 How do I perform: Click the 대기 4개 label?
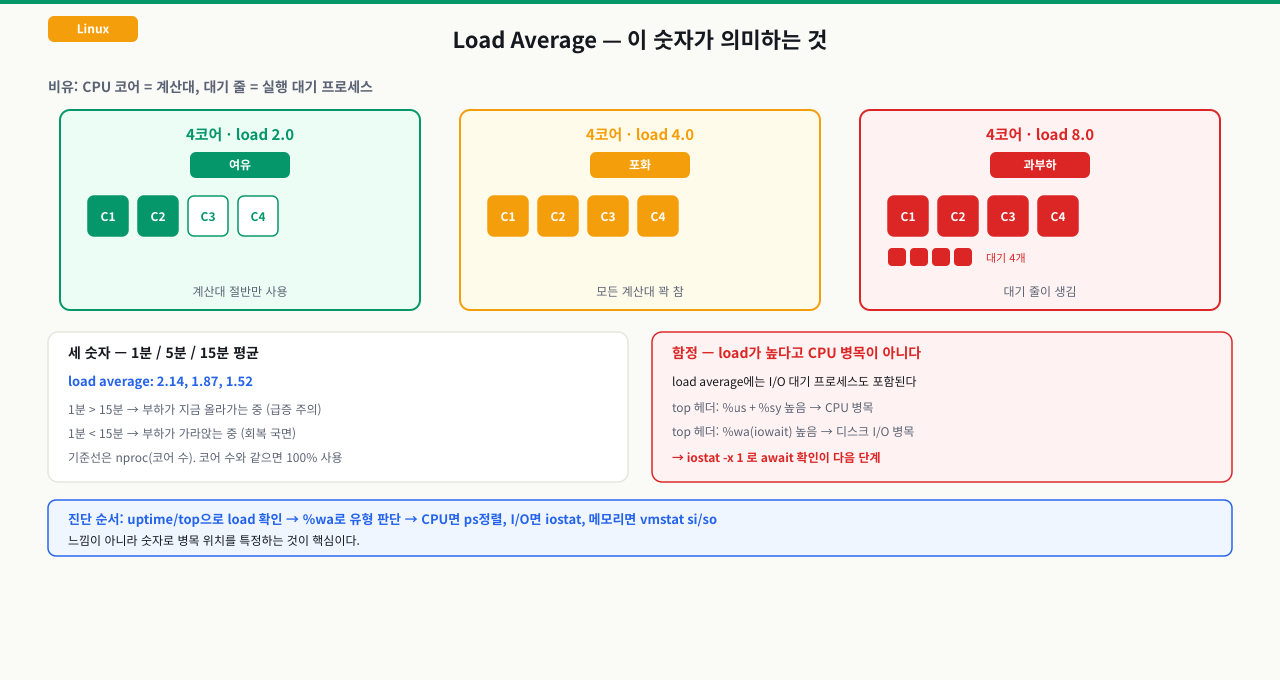pos(1006,258)
